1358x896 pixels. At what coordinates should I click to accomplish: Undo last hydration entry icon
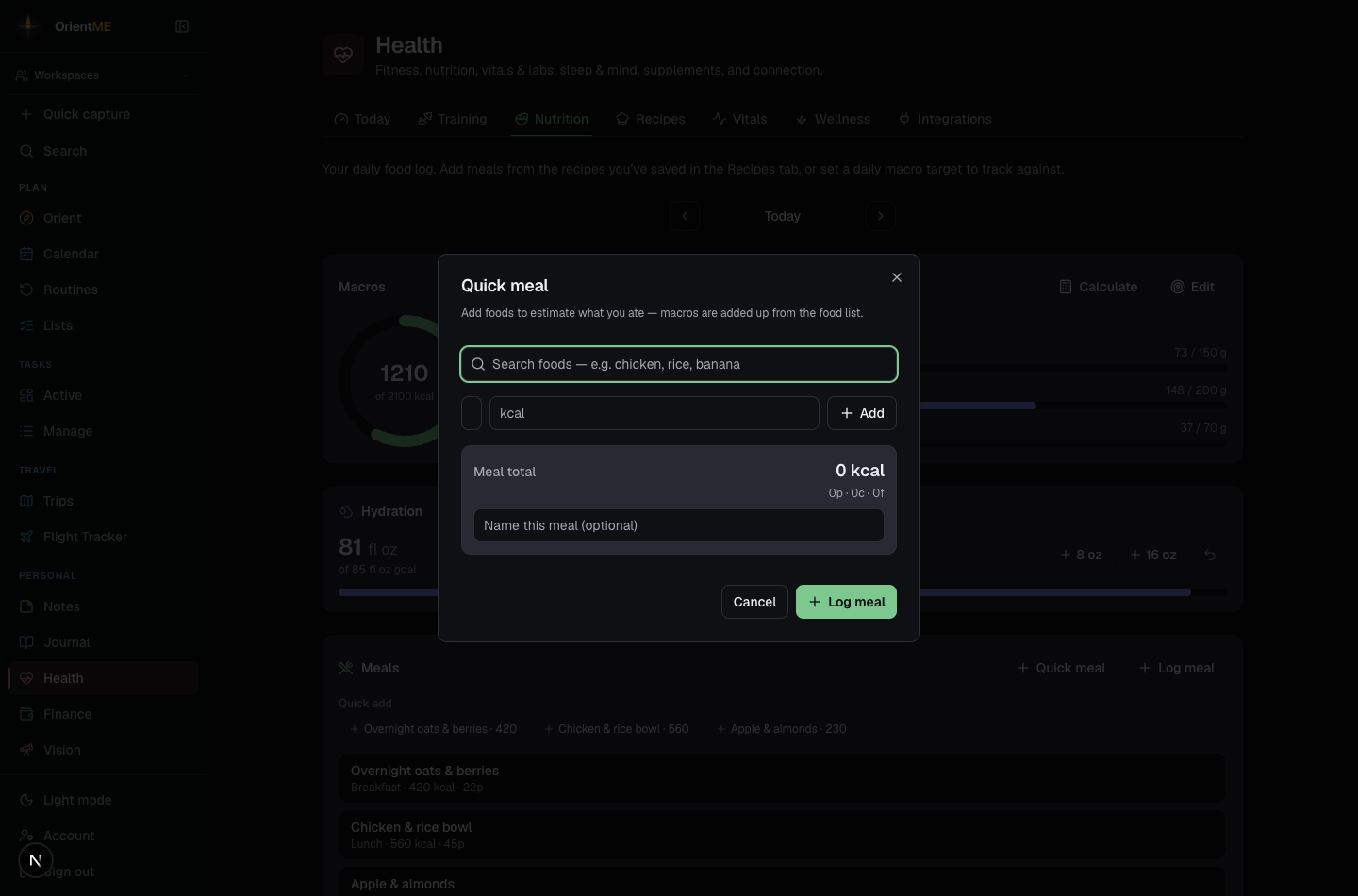click(1210, 555)
